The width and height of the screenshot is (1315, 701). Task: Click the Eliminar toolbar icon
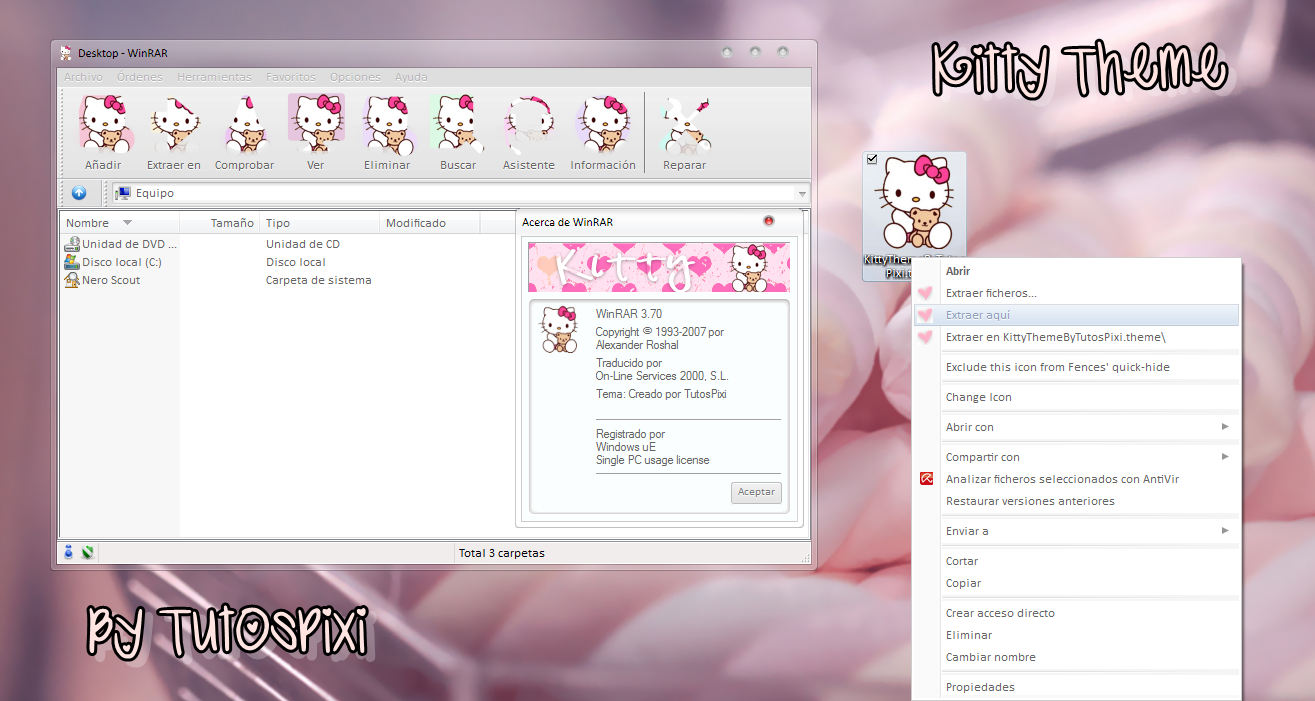tap(388, 124)
